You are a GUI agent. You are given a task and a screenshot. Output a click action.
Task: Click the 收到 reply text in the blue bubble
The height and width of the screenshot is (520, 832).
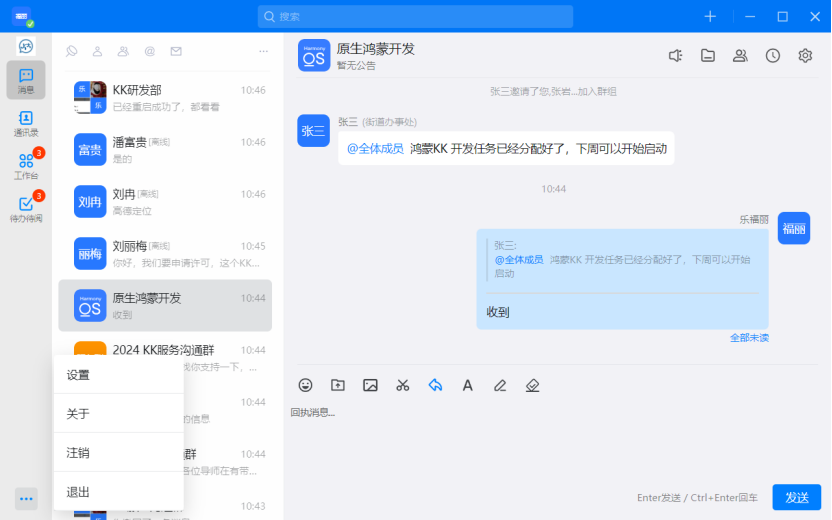(x=498, y=312)
